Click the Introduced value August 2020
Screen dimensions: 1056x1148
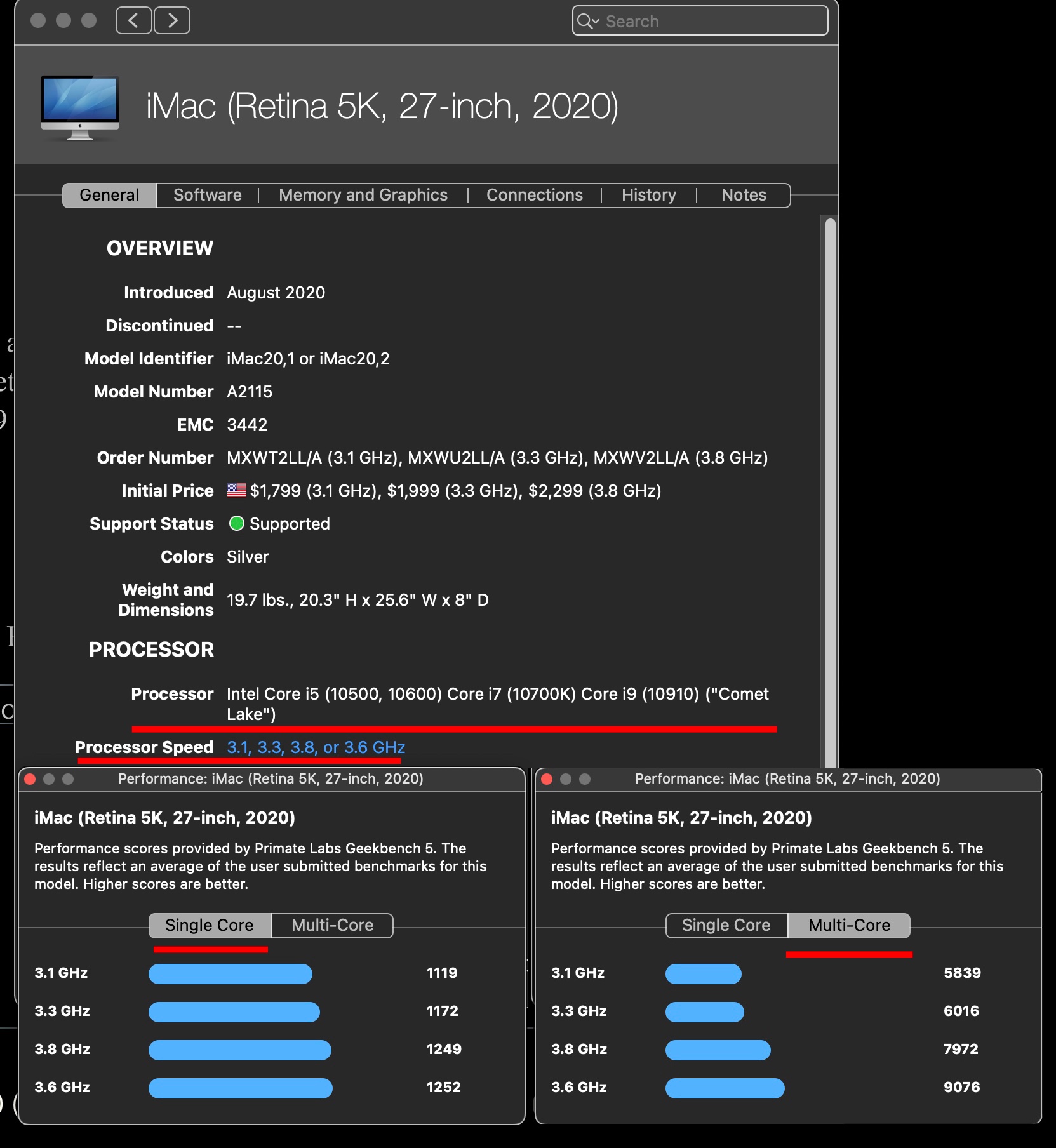(x=276, y=293)
